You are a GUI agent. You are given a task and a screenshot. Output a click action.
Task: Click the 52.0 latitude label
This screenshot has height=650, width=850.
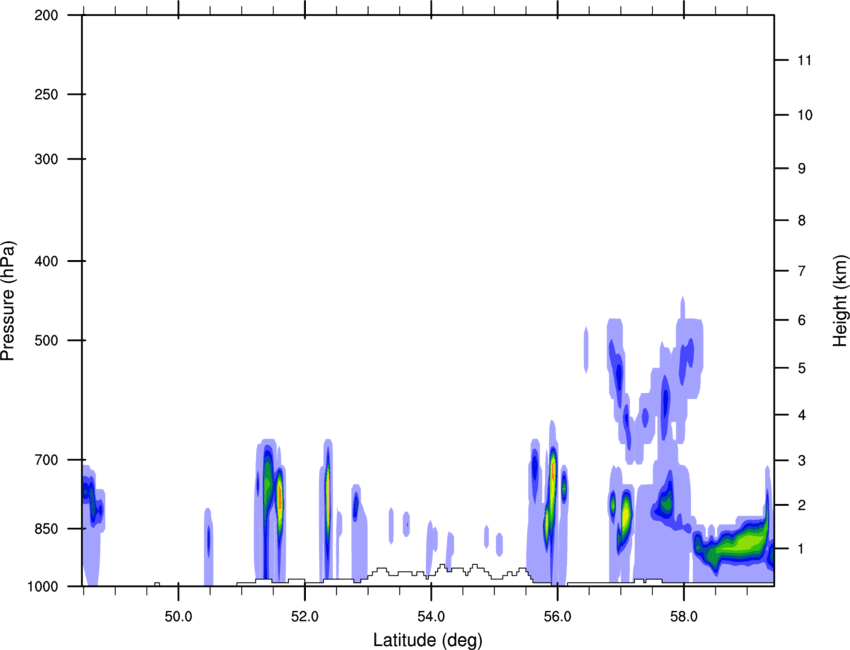coord(305,616)
